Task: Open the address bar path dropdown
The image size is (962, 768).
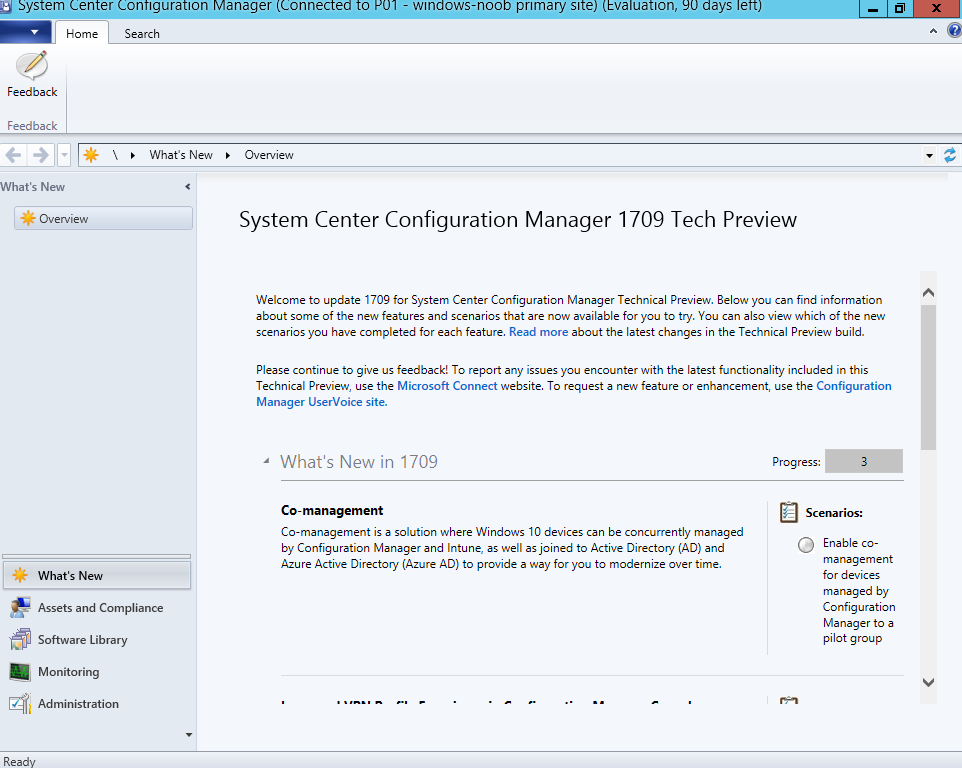Action: point(929,155)
